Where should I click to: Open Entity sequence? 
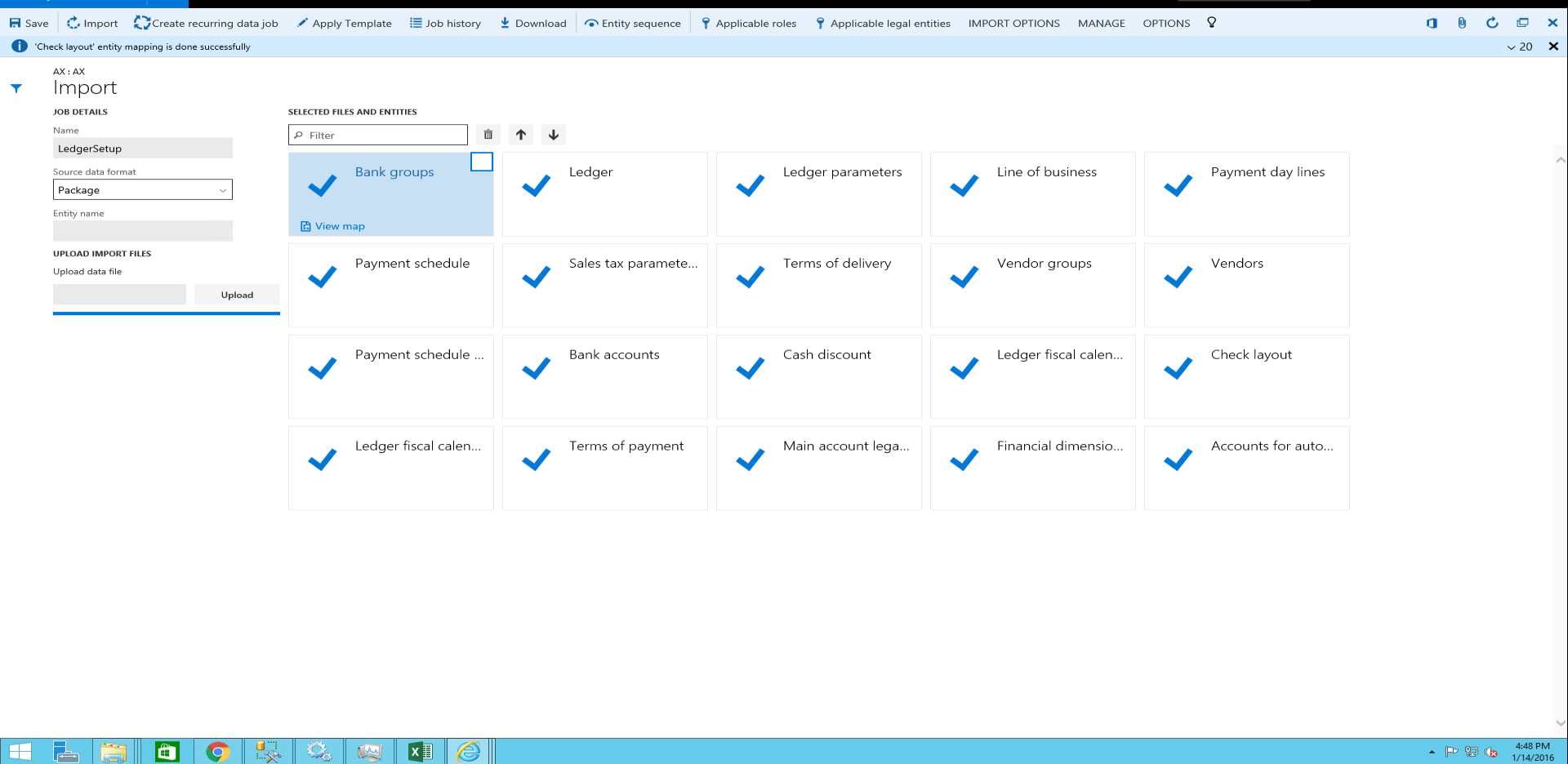[x=633, y=23]
